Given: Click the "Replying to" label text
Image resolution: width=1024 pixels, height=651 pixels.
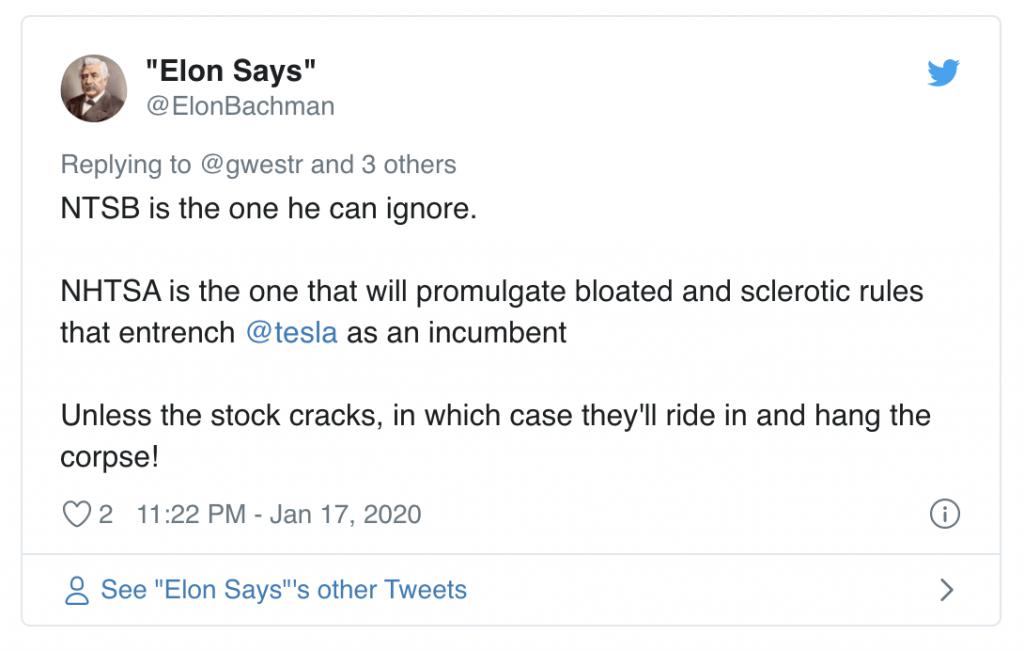Looking at the screenshot, I should (126, 165).
